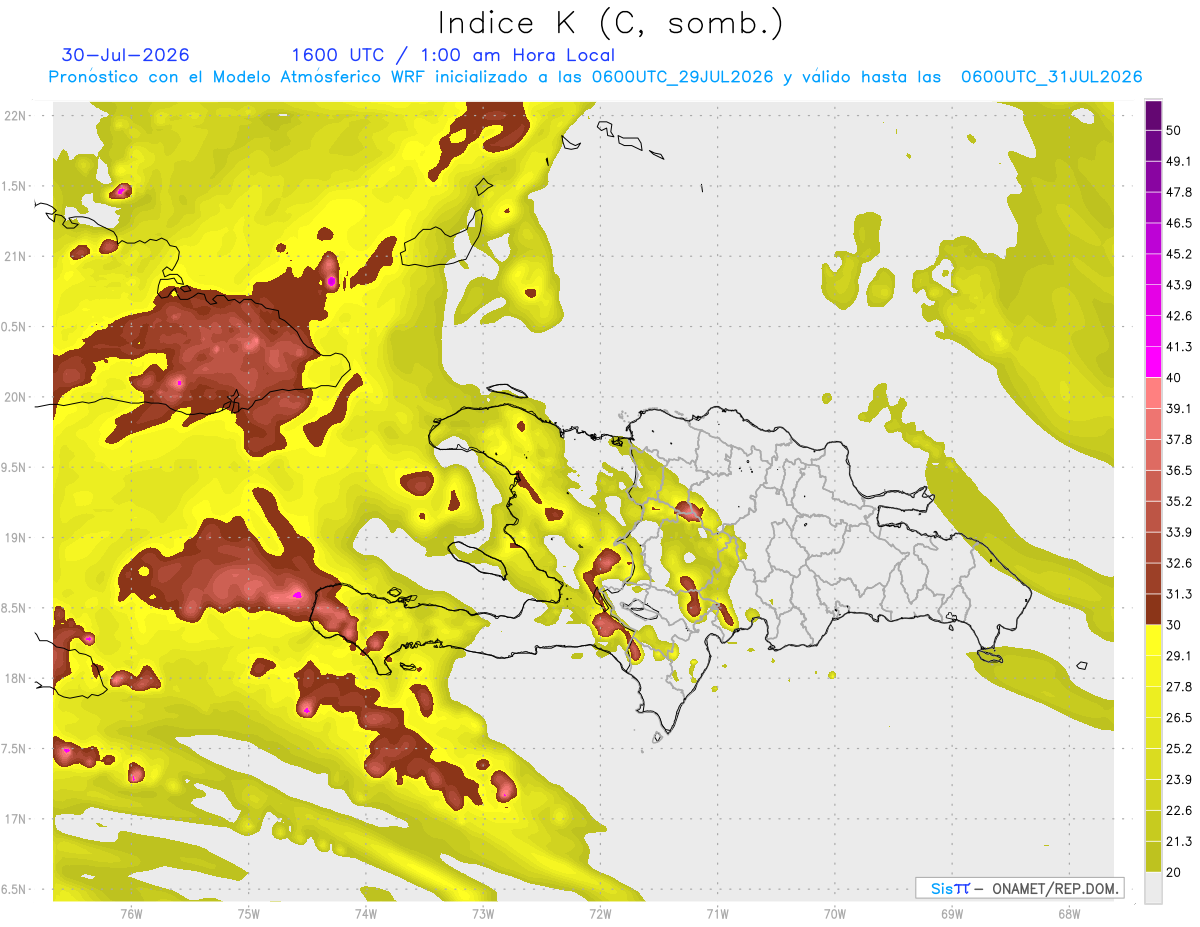Viewport: 1200px width, 927px height.
Task: Select the date label '30-Jul-2026'
Action: click(x=126, y=55)
